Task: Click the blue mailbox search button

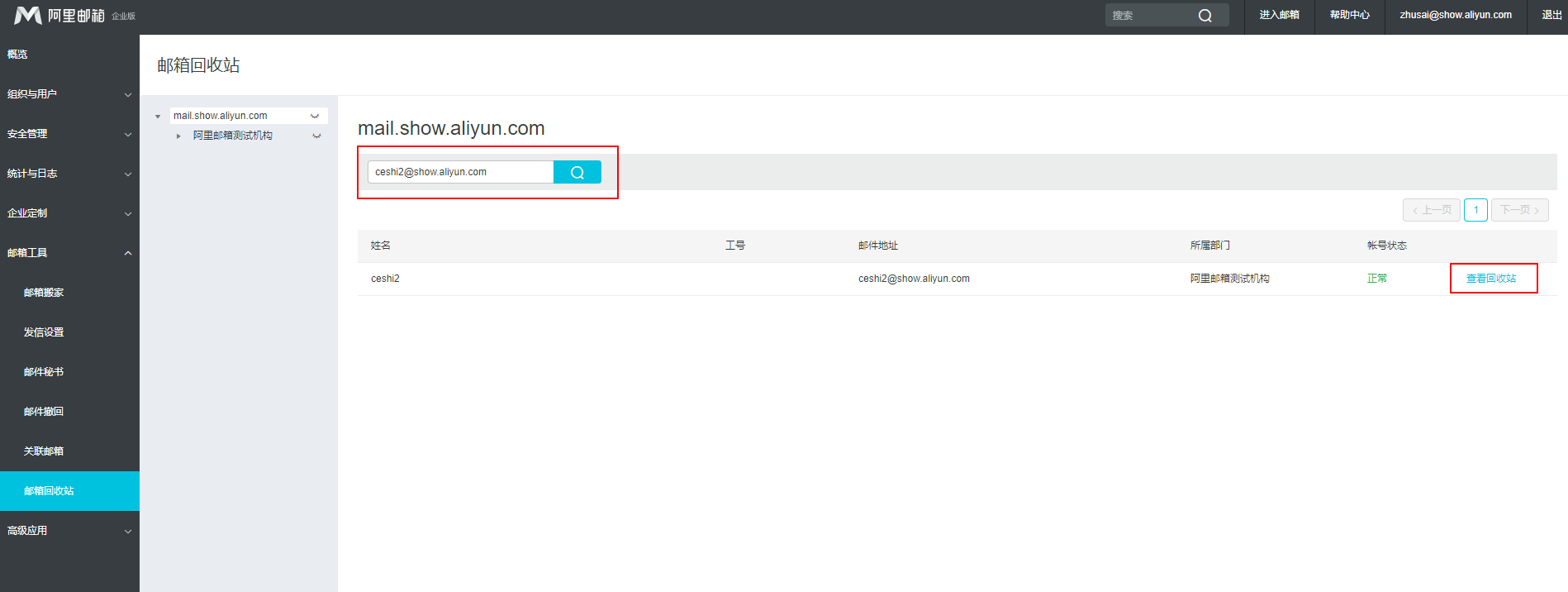Action: [x=577, y=172]
